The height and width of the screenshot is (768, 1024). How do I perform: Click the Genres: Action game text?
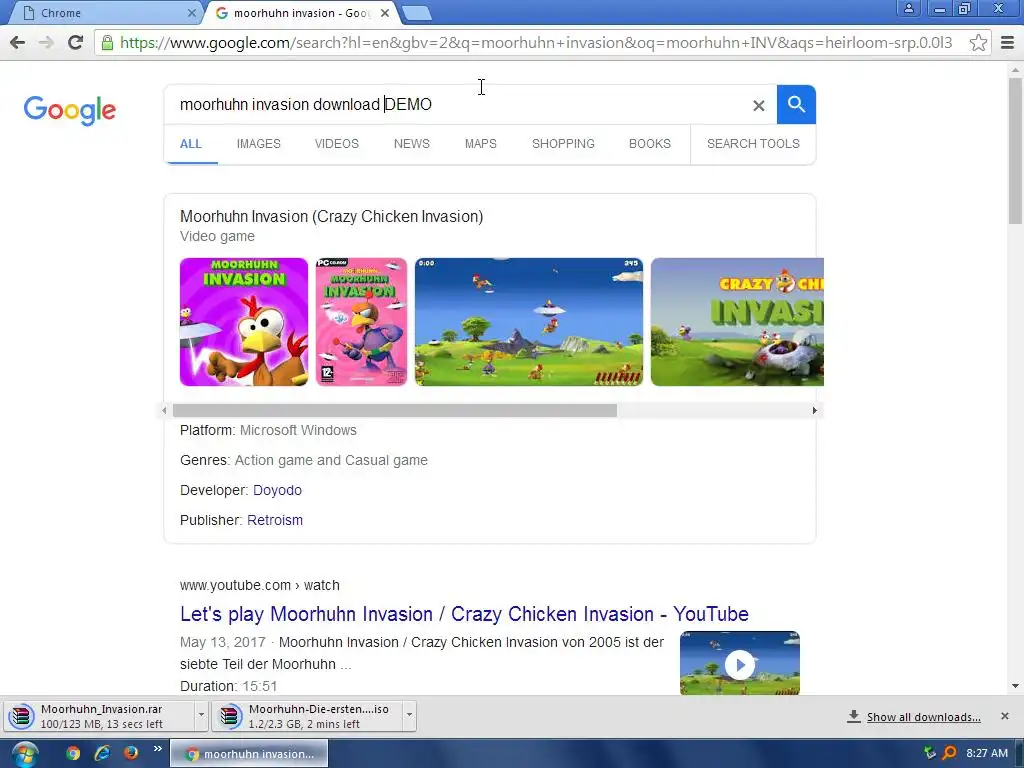click(304, 460)
